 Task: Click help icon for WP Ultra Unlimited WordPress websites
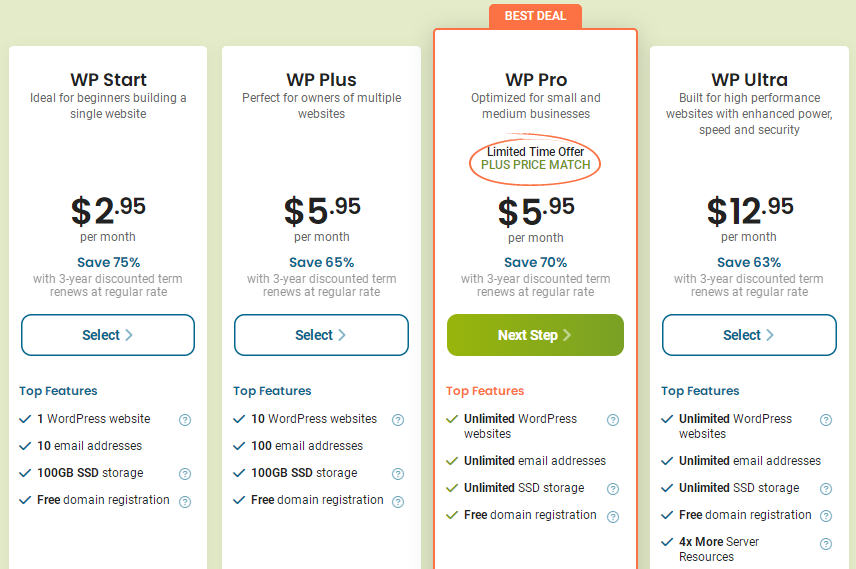(x=826, y=420)
